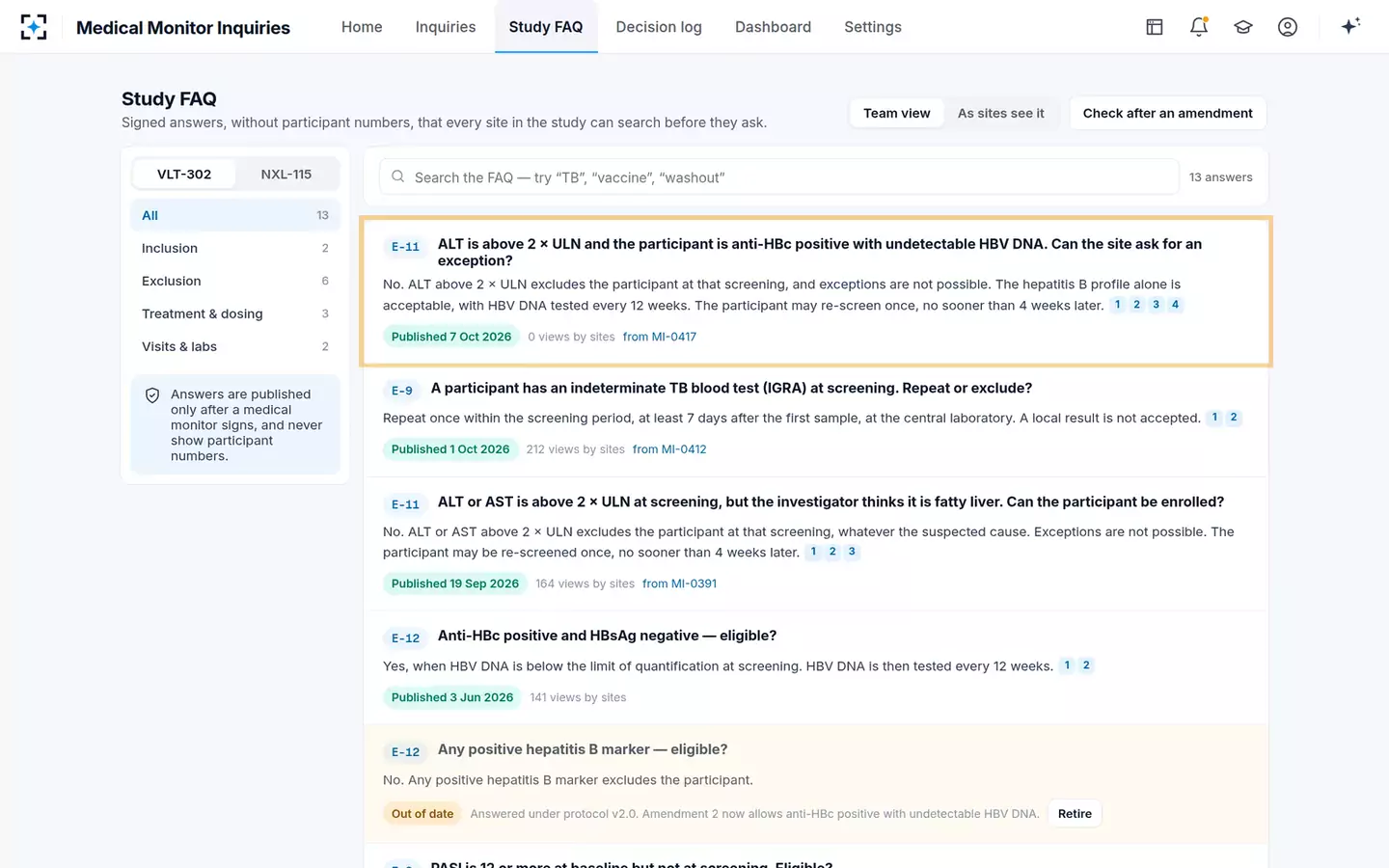Open citation 2 on the indeterminate TB answer
The height and width of the screenshot is (868, 1389).
(x=1233, y=418)
